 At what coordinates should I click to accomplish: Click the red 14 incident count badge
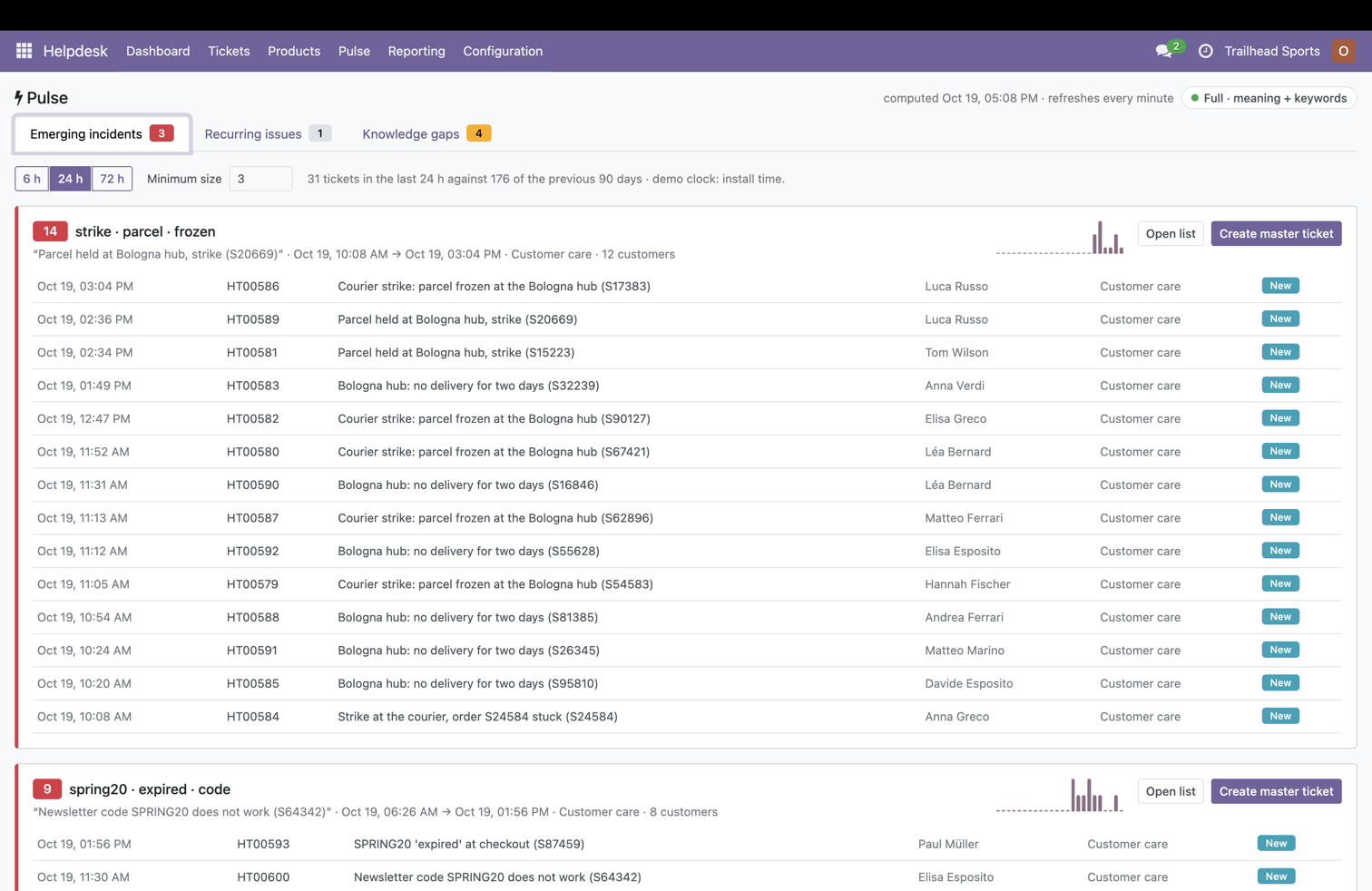pyautogui.click(x=50, y=231)
